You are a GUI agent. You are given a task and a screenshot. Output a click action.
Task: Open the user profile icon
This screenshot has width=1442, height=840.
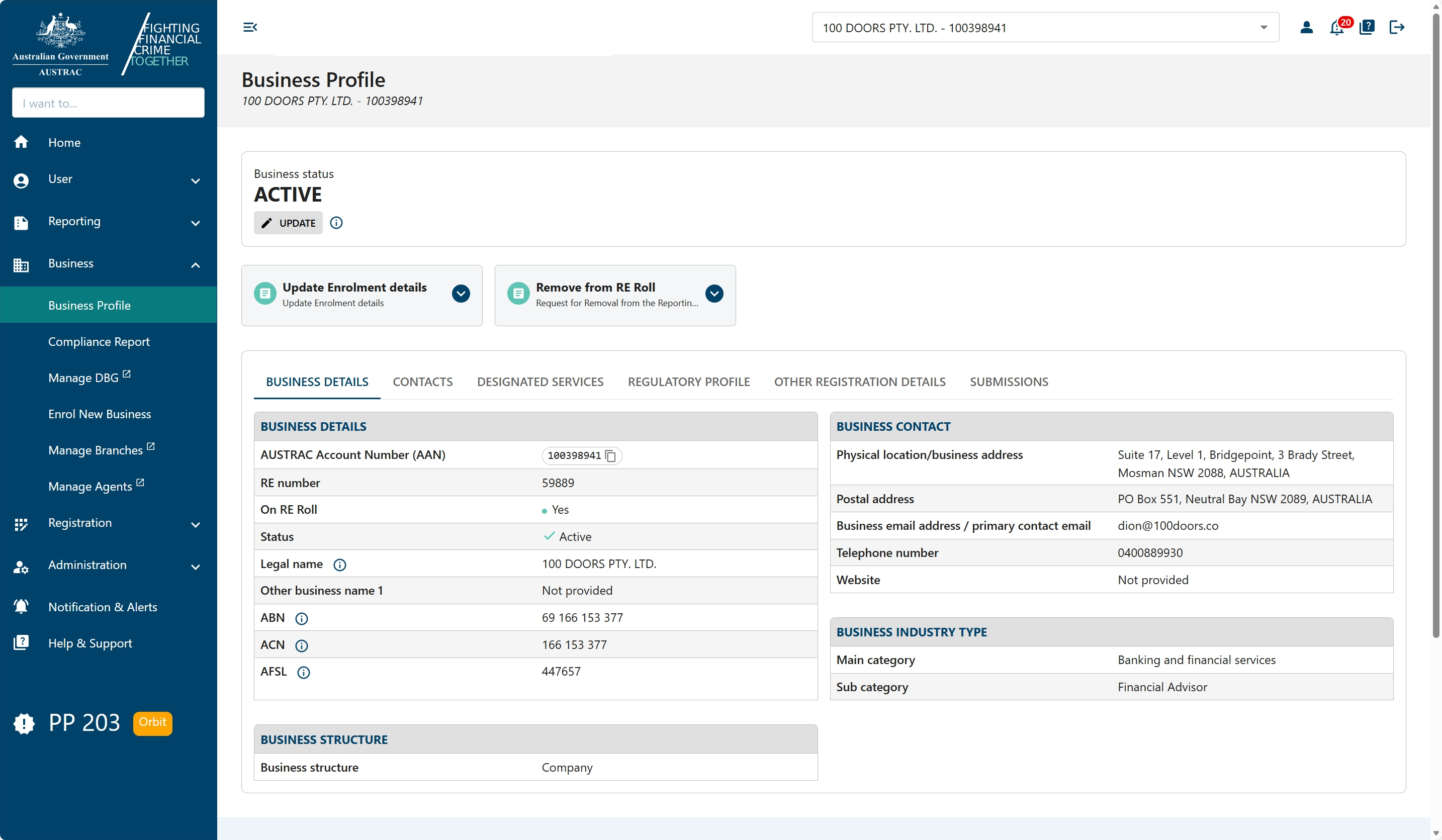coord(1307,27)
